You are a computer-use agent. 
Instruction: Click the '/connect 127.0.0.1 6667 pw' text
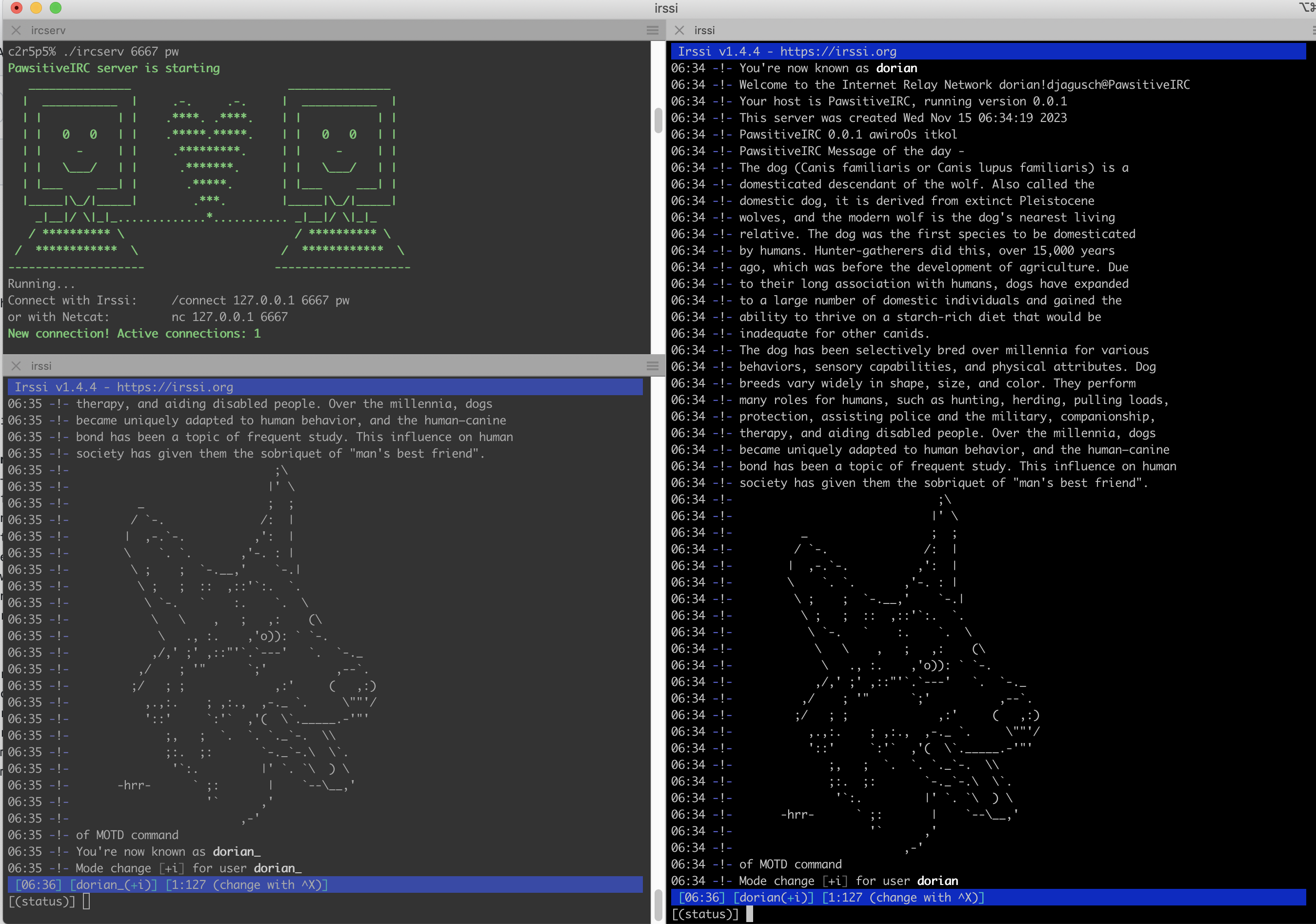pyautogui.click(x=260, y=301)
